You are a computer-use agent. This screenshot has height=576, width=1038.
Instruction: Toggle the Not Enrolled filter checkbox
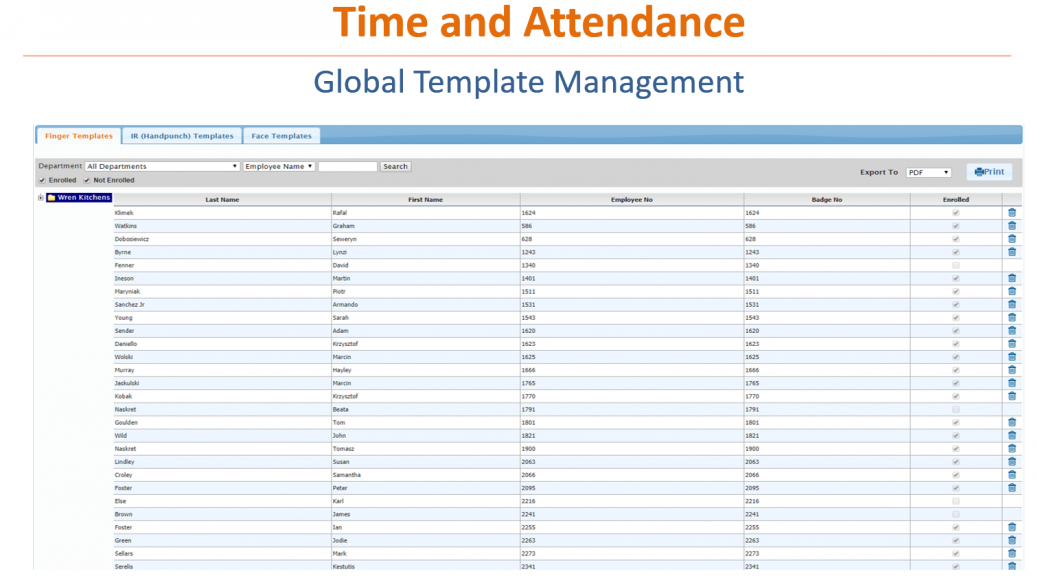pos(87,180)
